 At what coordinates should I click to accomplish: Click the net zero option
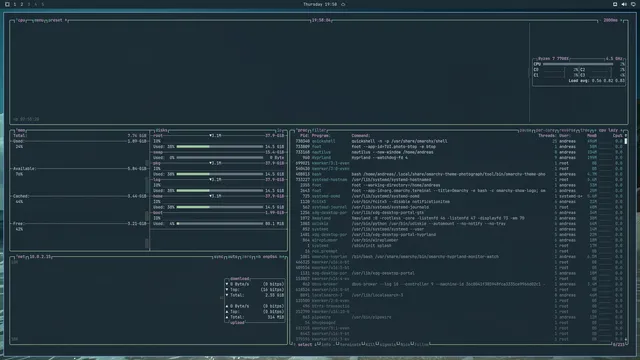pyautogui.click(x=247, y=257)
